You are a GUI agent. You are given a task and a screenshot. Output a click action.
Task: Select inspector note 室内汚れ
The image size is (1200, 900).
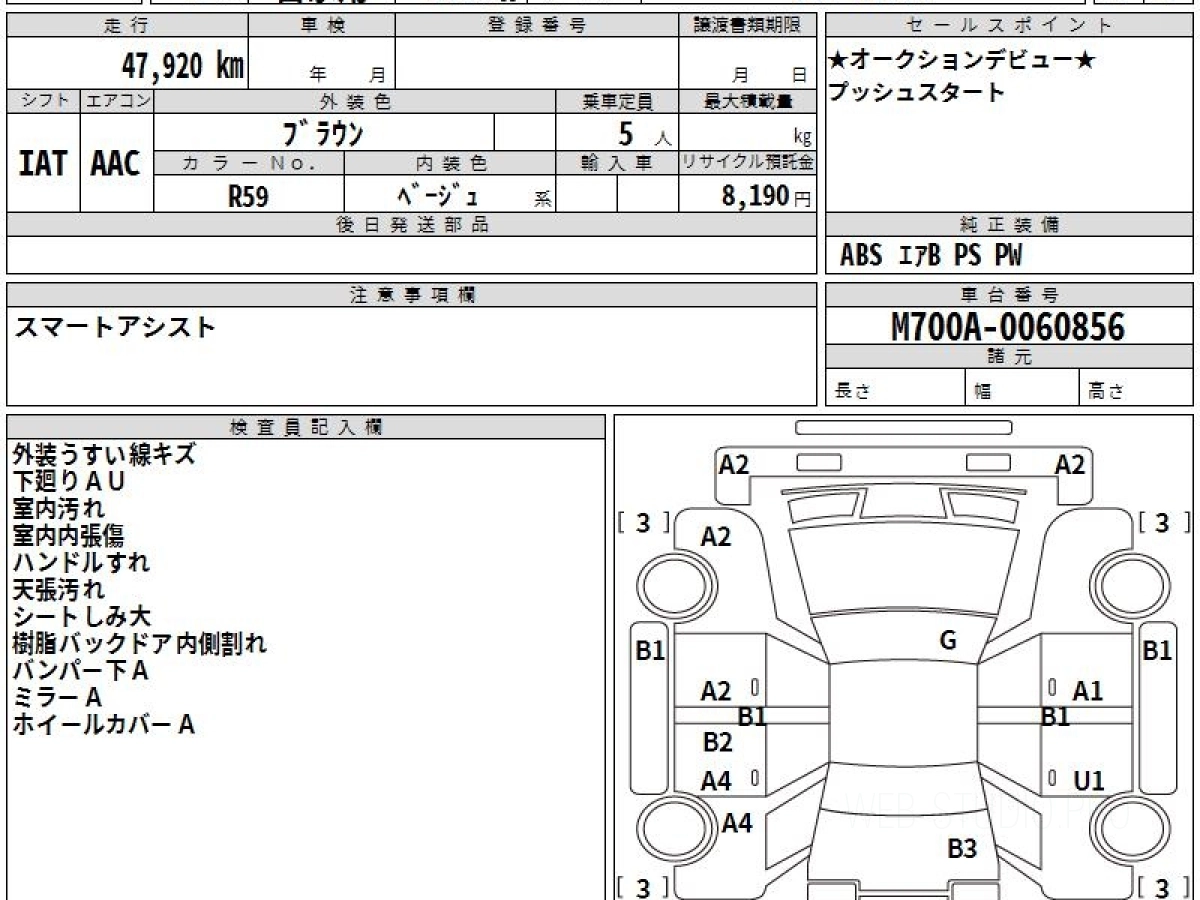pos(58,509)
